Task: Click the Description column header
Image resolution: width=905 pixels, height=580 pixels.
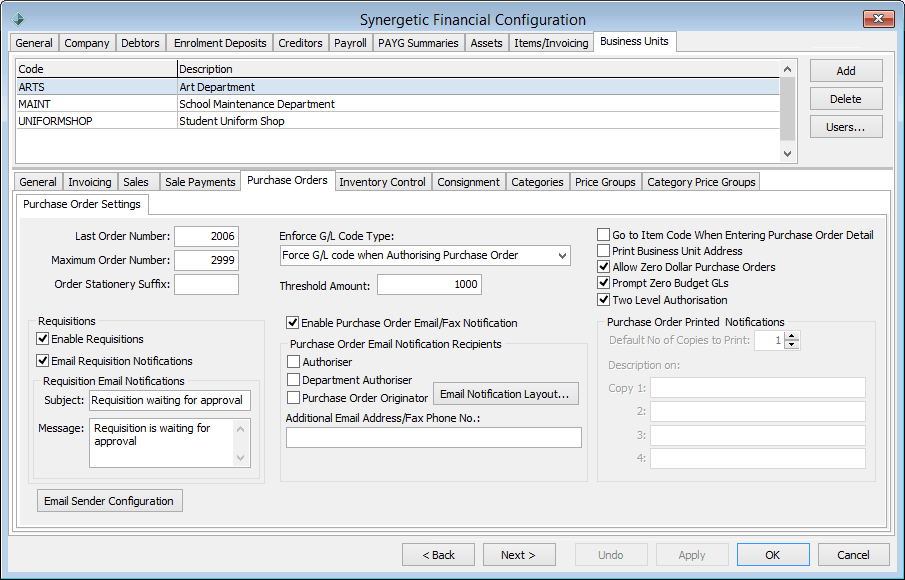Action: coord(478,69)
